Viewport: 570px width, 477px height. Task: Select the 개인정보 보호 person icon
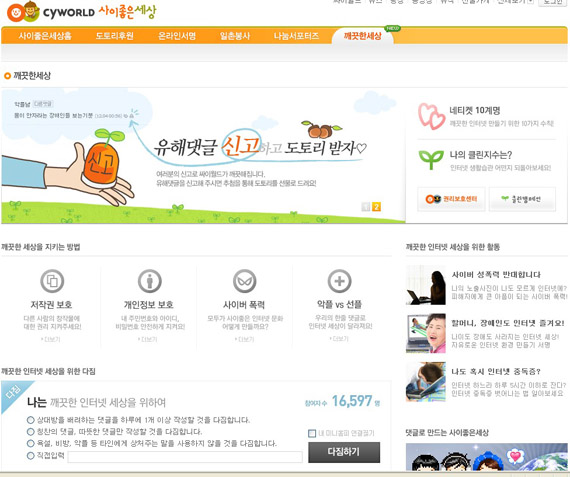pyautogui.click(x=149, y=281)
